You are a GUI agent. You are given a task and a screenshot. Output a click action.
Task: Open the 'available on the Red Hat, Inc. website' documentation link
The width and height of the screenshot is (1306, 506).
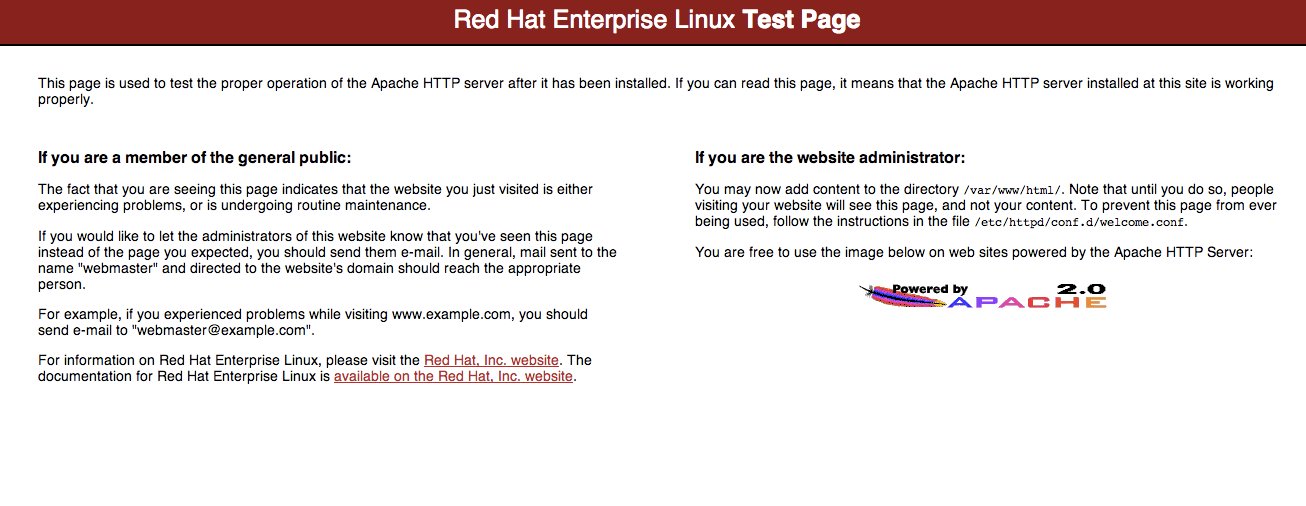coord(453,377)
